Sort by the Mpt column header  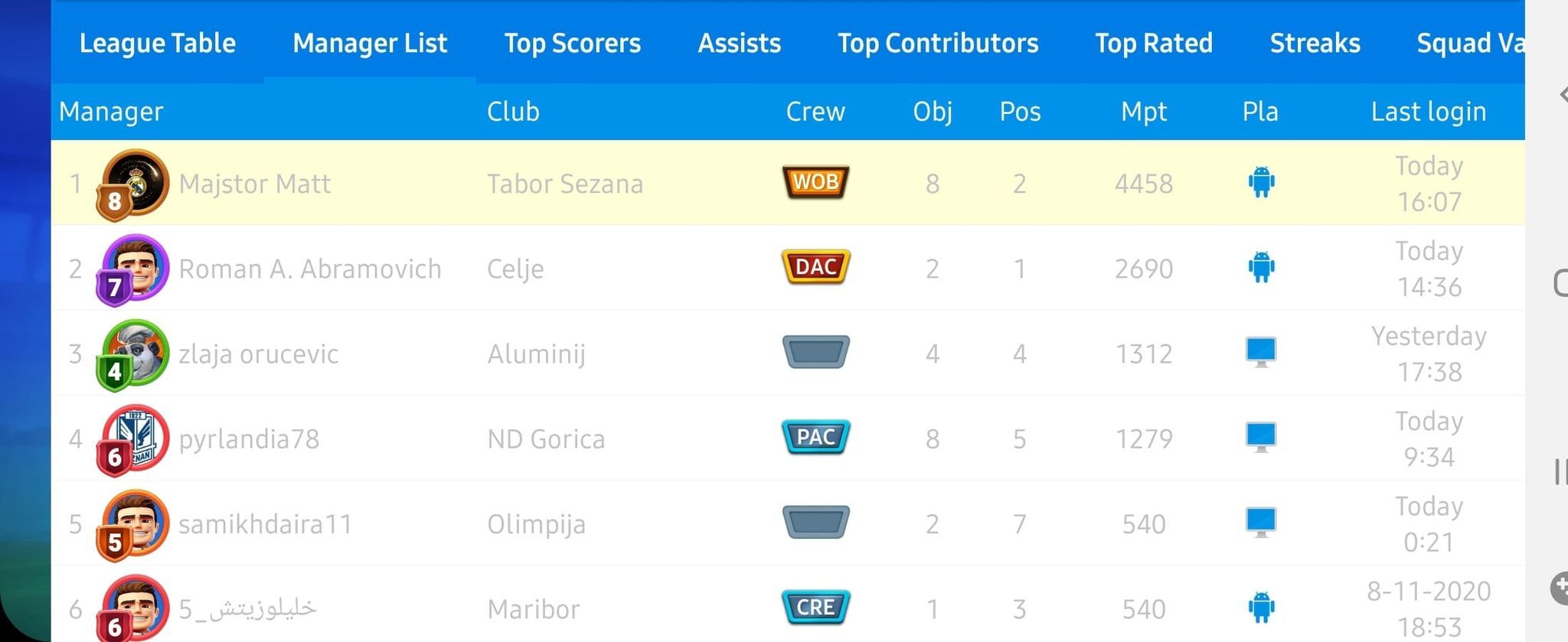pos(1144,112)
